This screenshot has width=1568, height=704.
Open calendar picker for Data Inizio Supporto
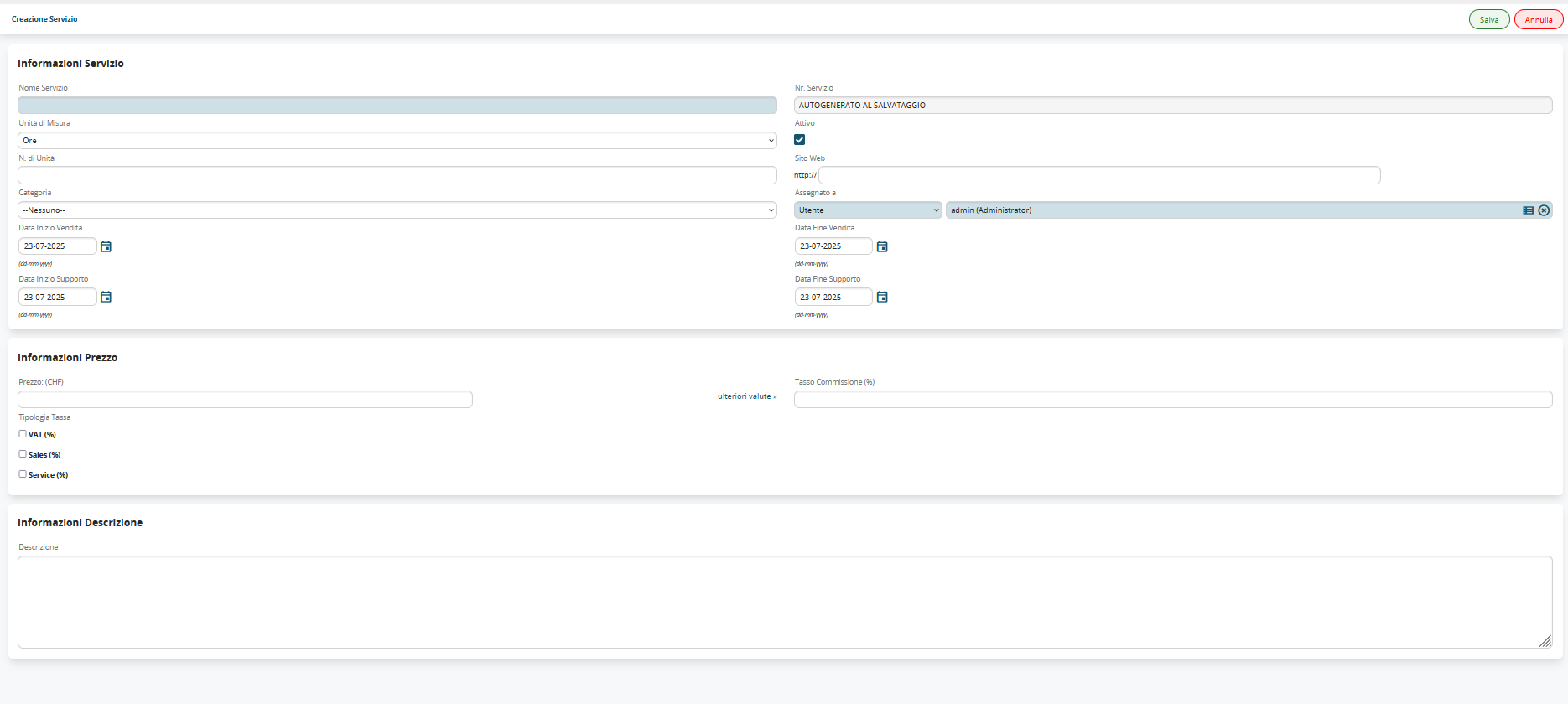point(106,298)
